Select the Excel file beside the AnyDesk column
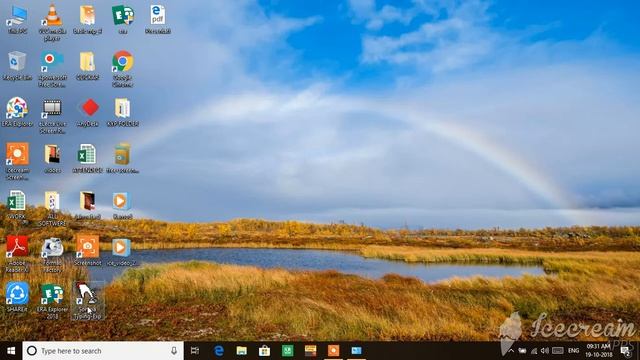The height and width of the screenshot is (360, 640). pyautogui.click(x=87, y=158)
